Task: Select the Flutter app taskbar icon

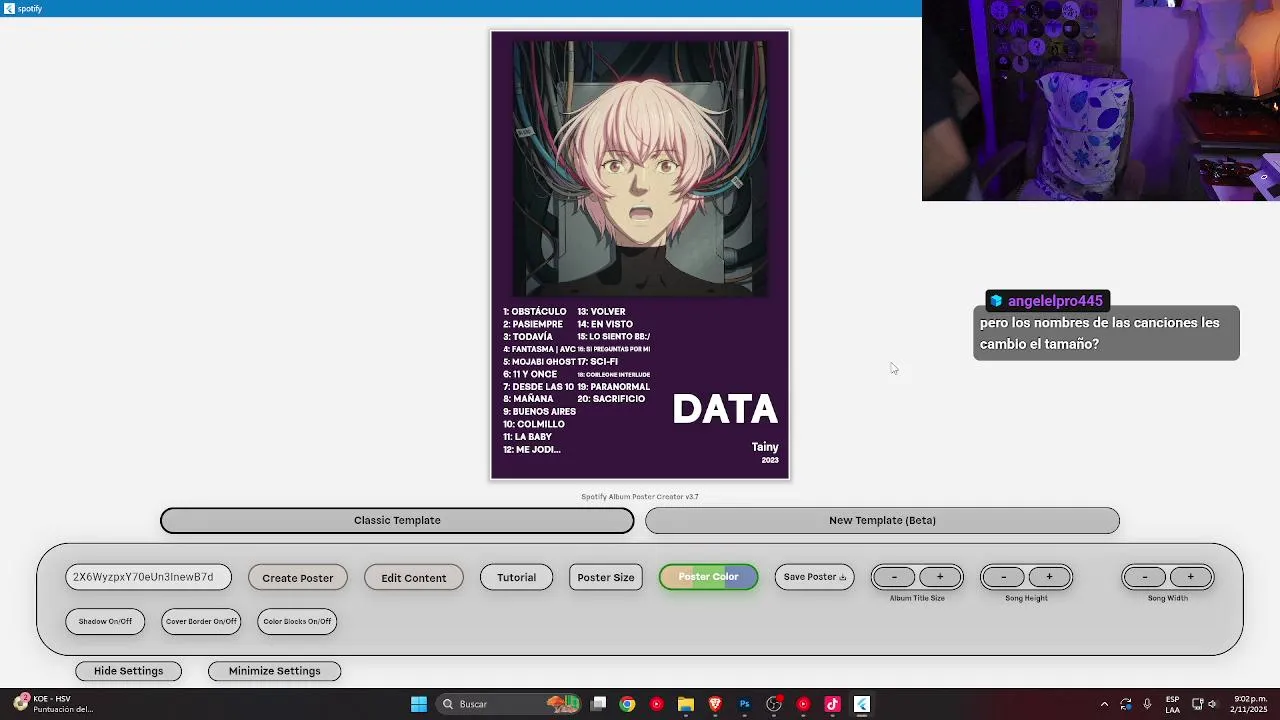Action: click(862, 704)
